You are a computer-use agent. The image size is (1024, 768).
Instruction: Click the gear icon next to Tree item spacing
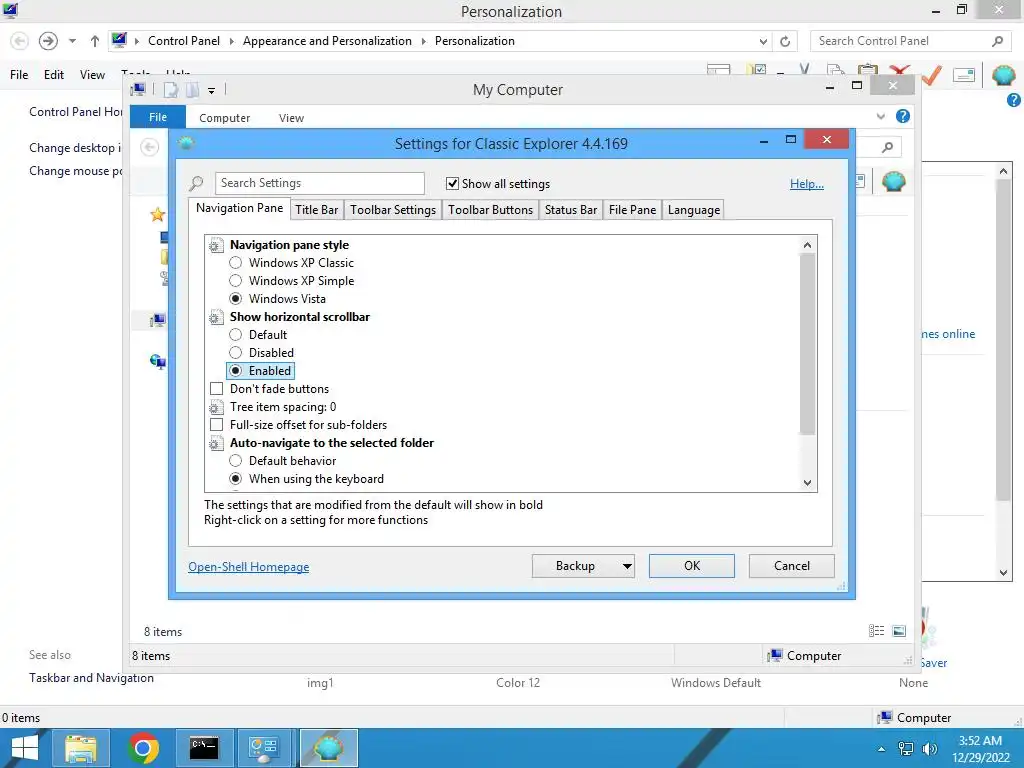click(216, 408)
